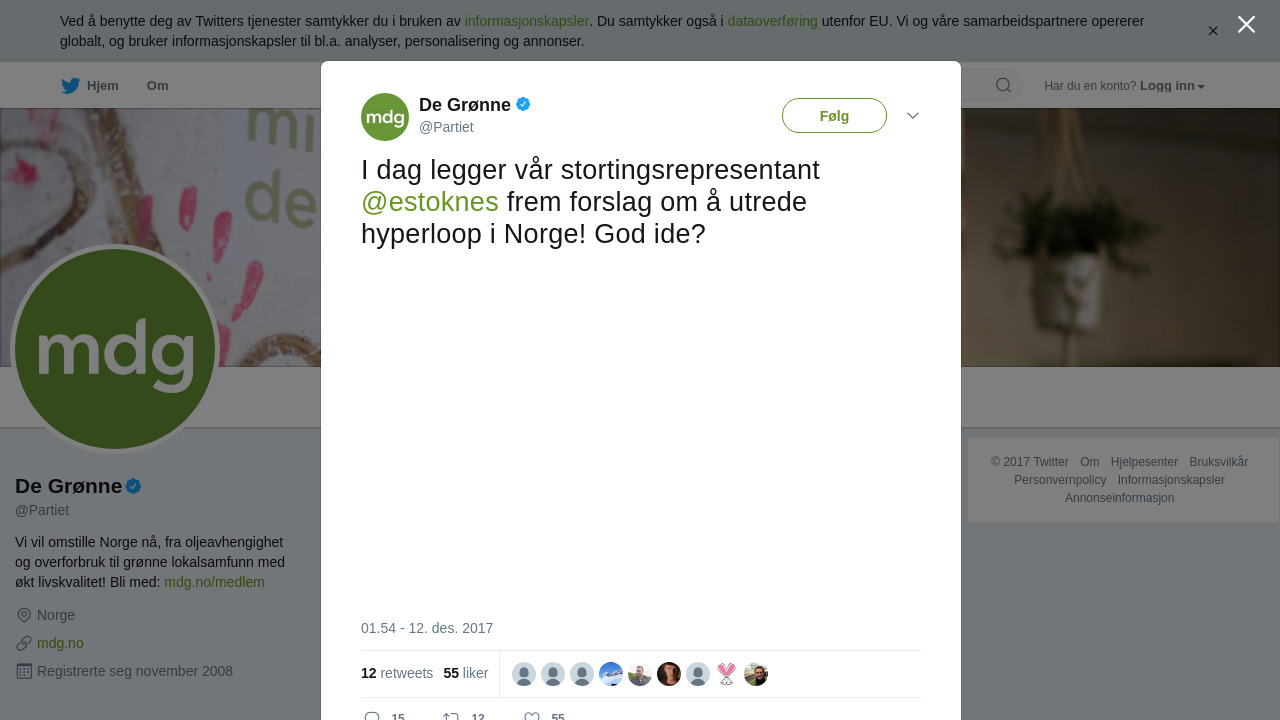
Task: Open the Om menu item
Action: click(157, 86)
